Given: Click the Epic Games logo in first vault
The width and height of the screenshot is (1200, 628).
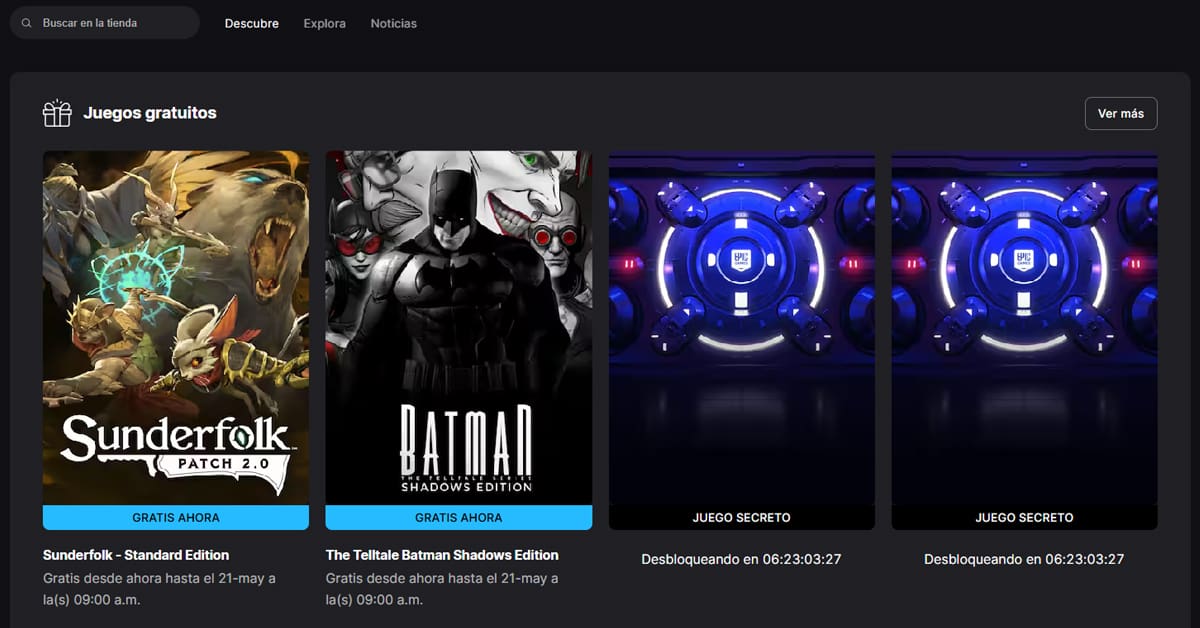Looking at the screenshot, I should coord(741,262).
